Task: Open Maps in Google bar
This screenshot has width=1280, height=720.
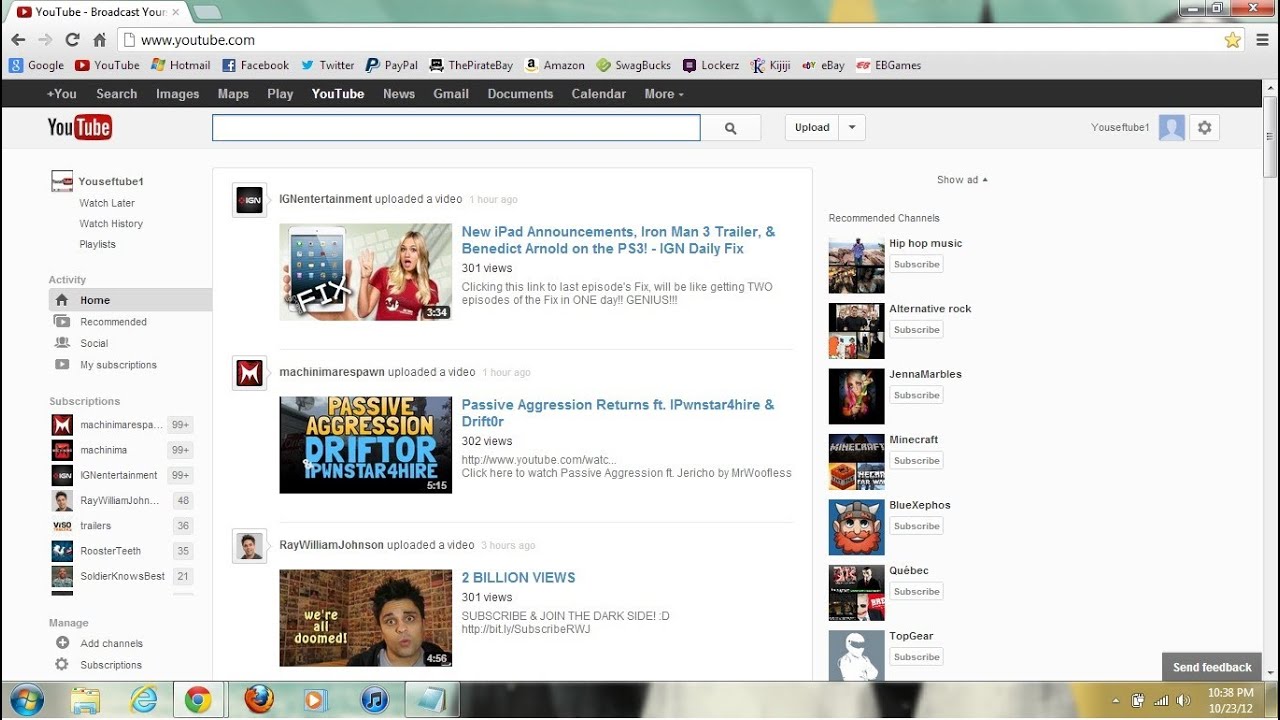Action: tap(233, 94)
